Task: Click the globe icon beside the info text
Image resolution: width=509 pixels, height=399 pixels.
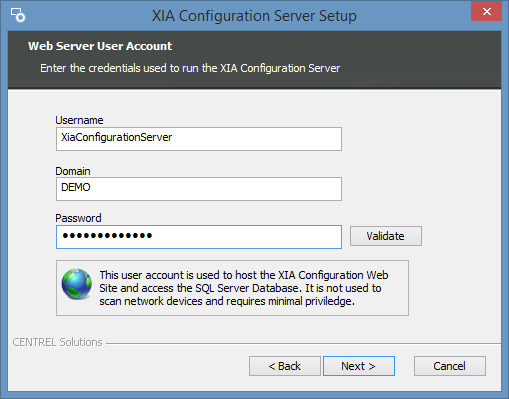Action: click(x=77, y=284)
